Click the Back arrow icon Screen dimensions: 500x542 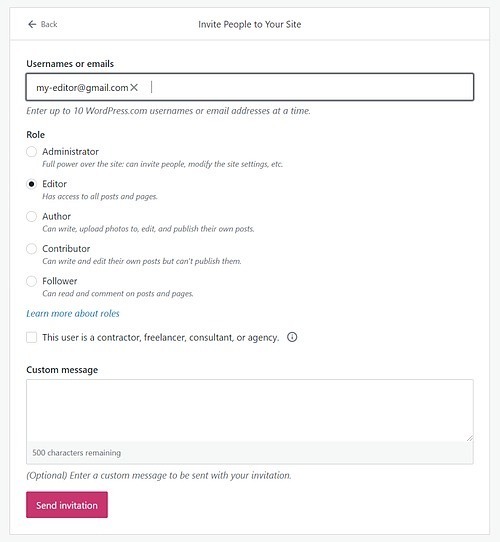(x=32, y=24)
